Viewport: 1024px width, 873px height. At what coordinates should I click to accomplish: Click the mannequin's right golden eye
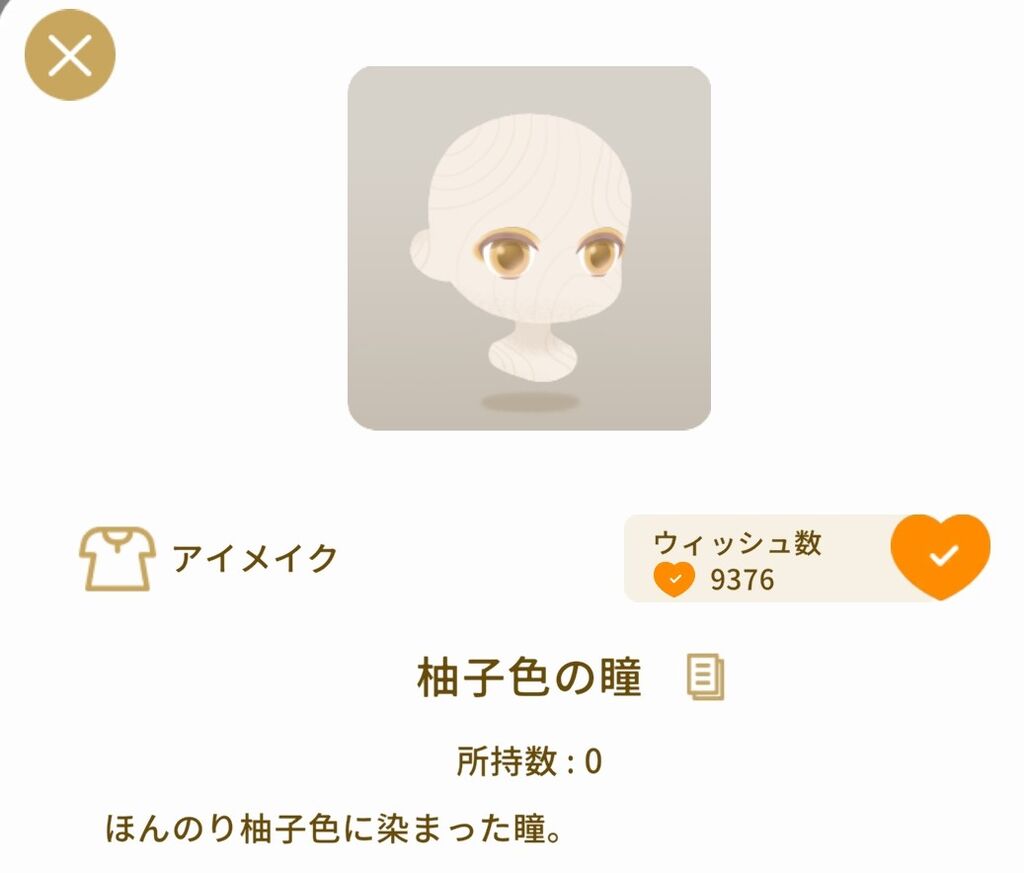point(600,251)
